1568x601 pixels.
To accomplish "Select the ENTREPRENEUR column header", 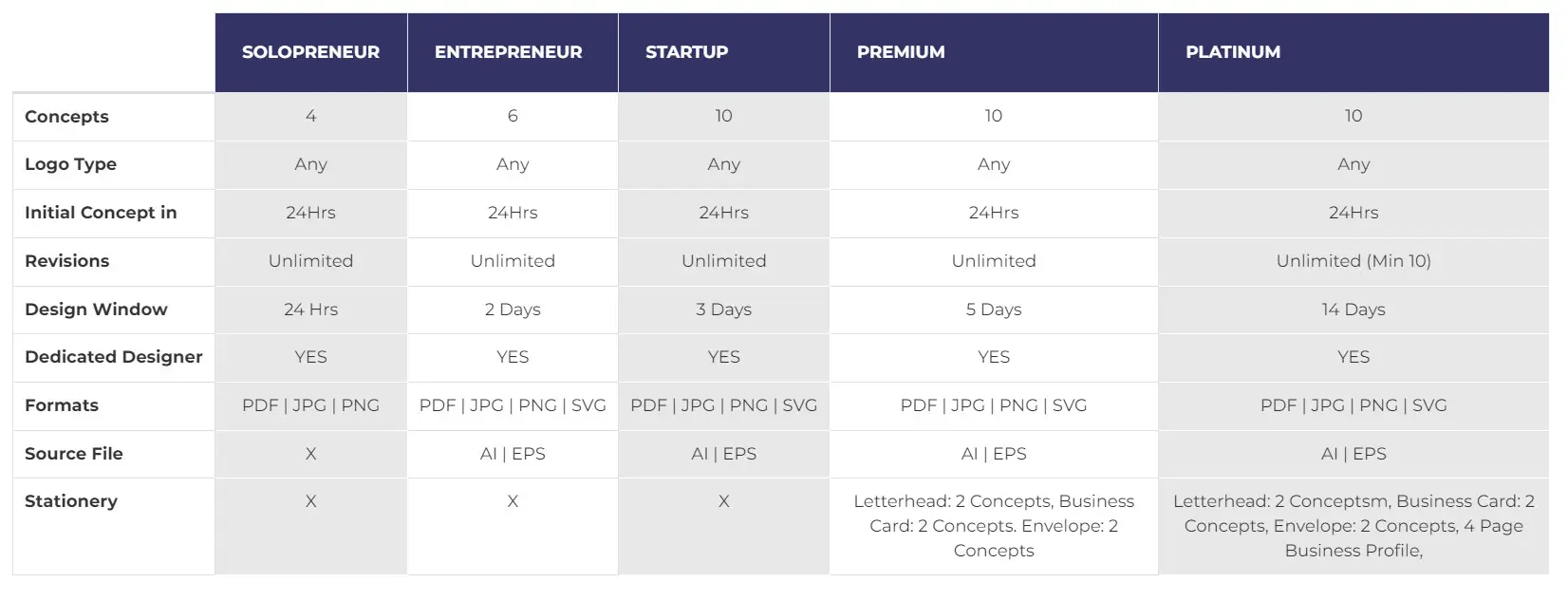I will click(x=513, y=52).
